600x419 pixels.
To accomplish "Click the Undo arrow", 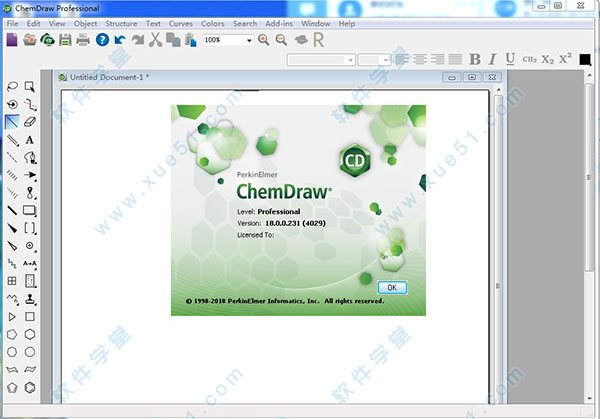I will [x=120, y=40].
